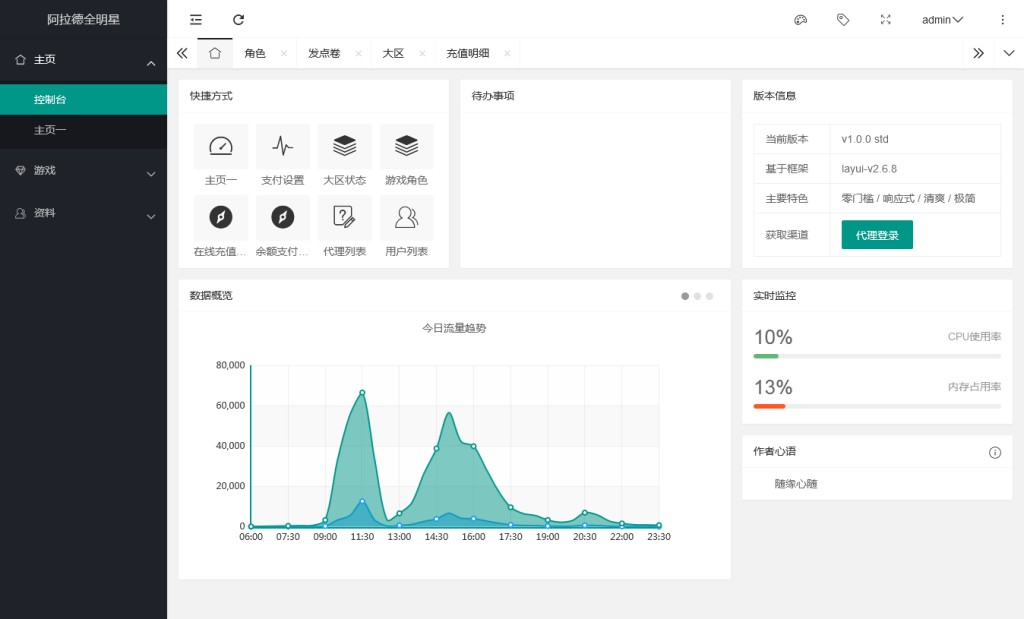Open 在线充值 via the compass icon
This screenshot has height=619, width=1024.
coord(220,217)
